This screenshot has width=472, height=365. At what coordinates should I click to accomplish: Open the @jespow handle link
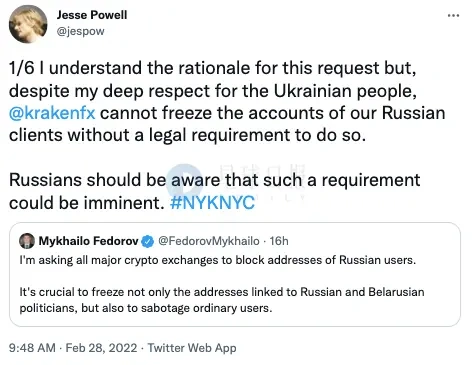pyautogui.click(x=80, y=31)
